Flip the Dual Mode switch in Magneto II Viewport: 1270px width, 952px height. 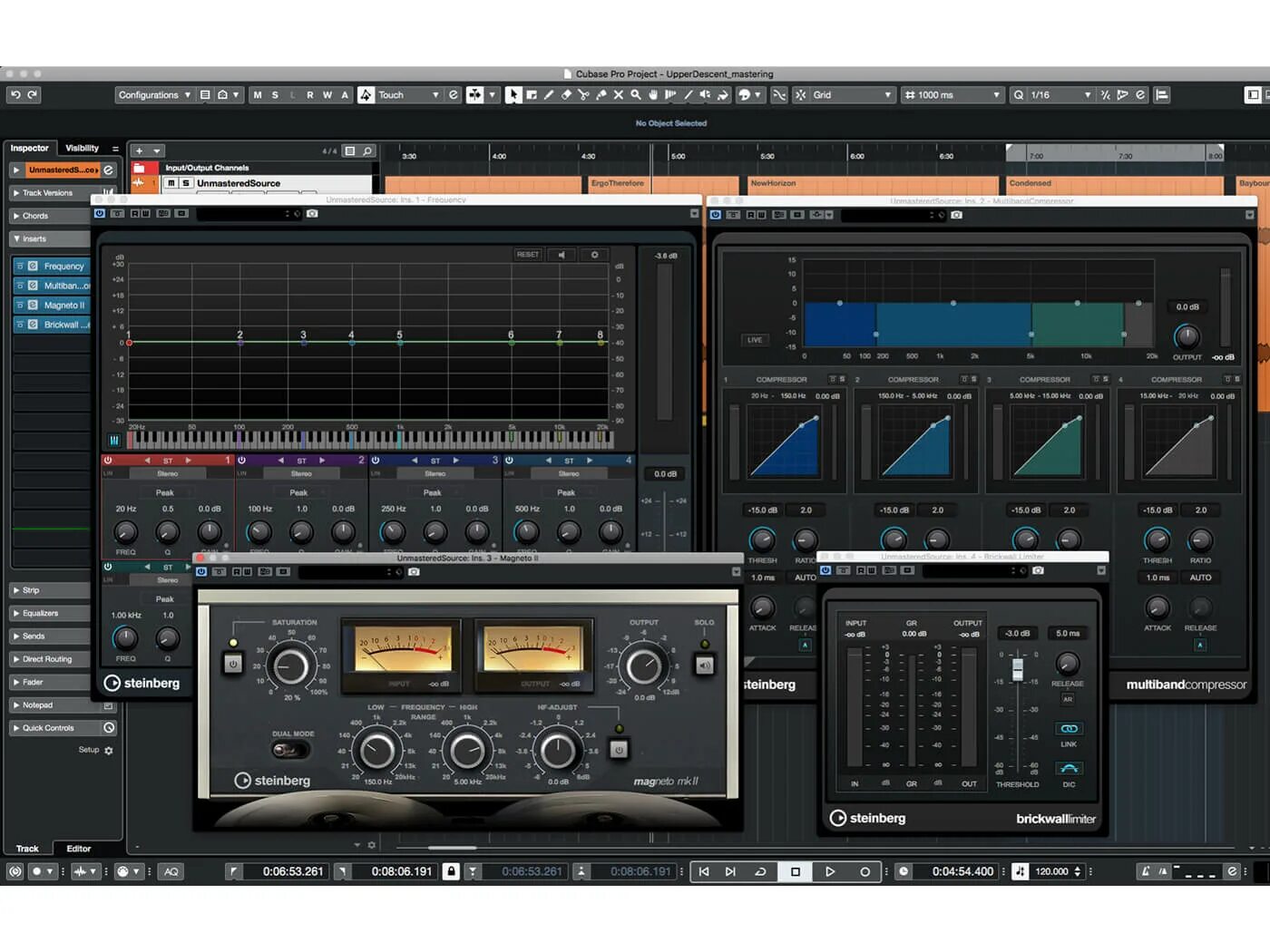(290, 750)
